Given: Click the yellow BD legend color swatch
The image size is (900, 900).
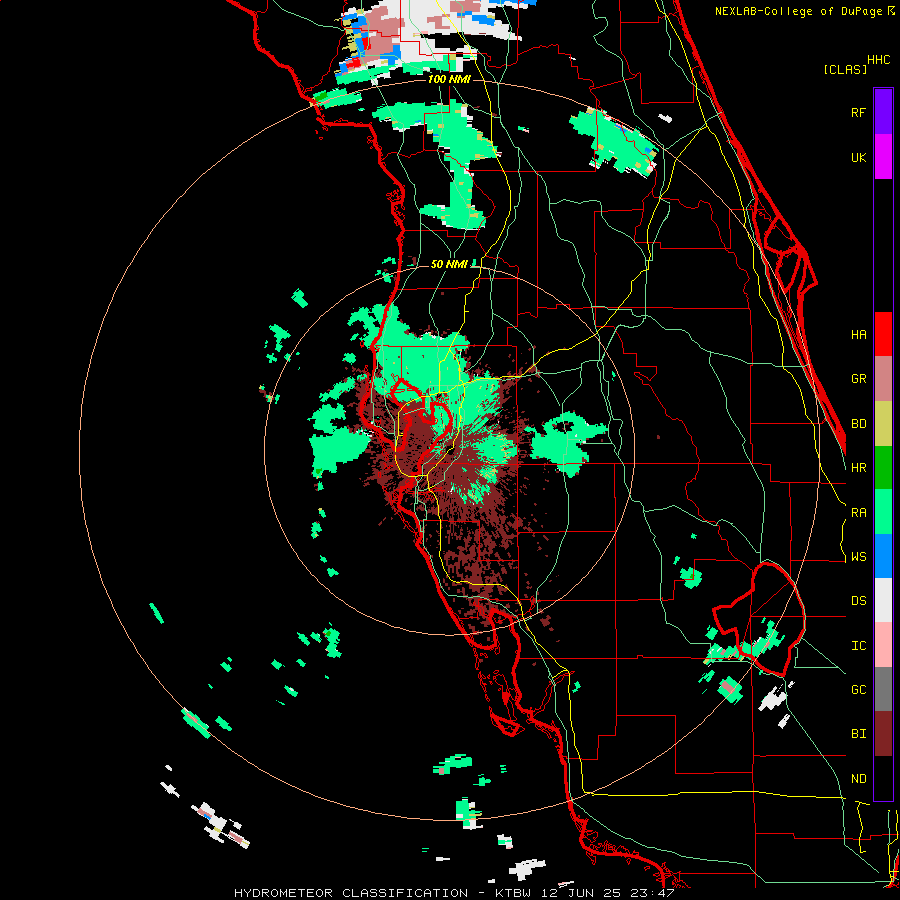Looking at the screenshot, I should [x=883, y=424].
